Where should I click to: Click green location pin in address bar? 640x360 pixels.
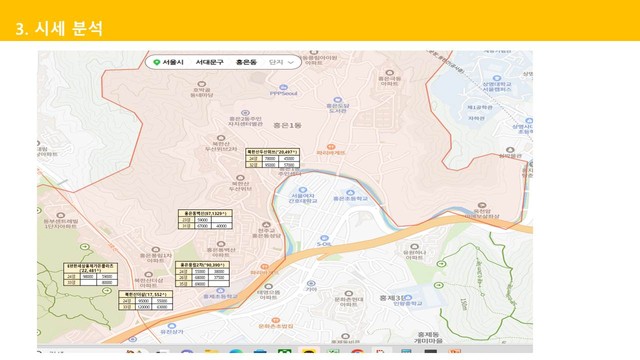pos(156,62)
